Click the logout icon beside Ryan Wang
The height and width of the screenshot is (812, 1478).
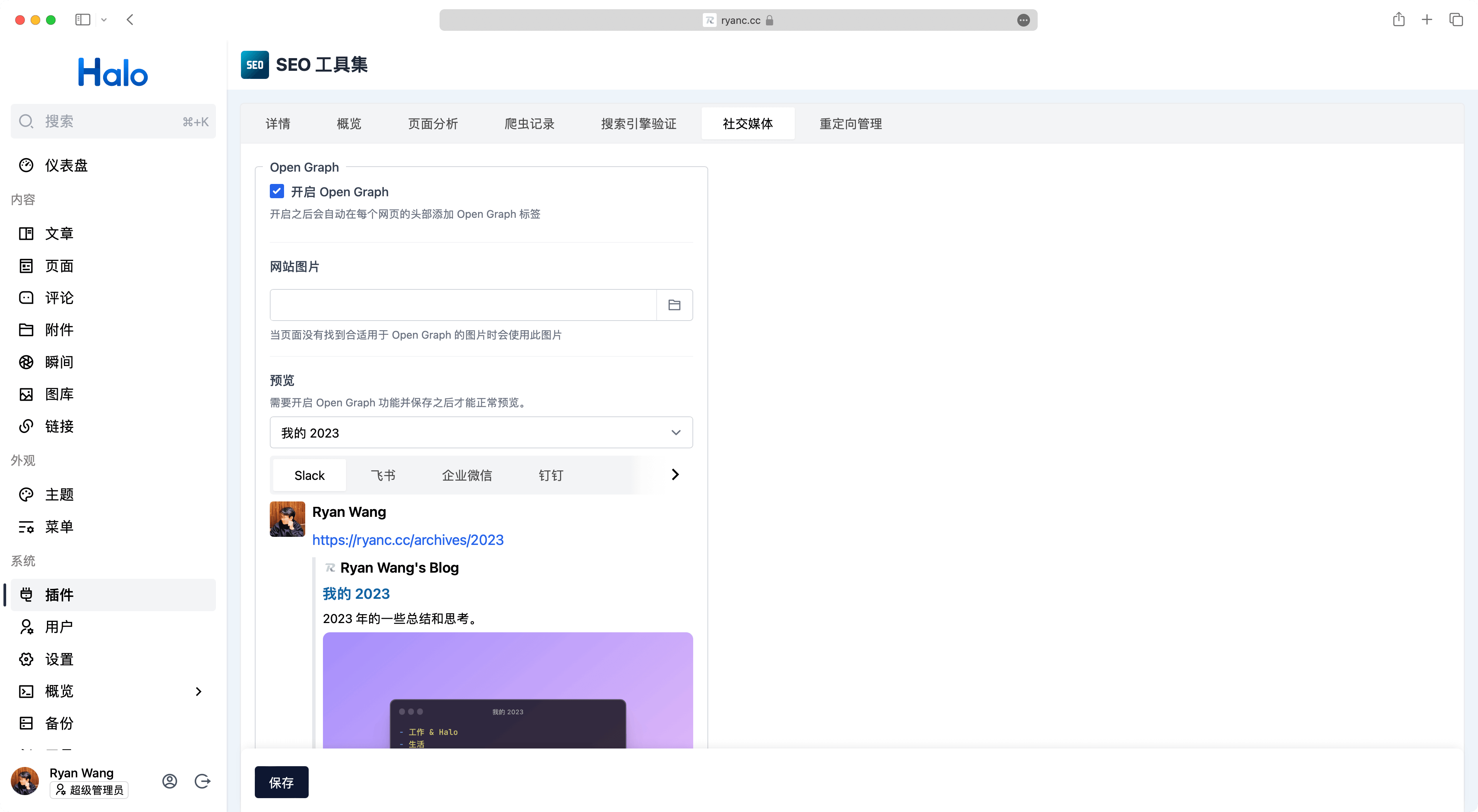pyautogui.click(x=202, y=781)
